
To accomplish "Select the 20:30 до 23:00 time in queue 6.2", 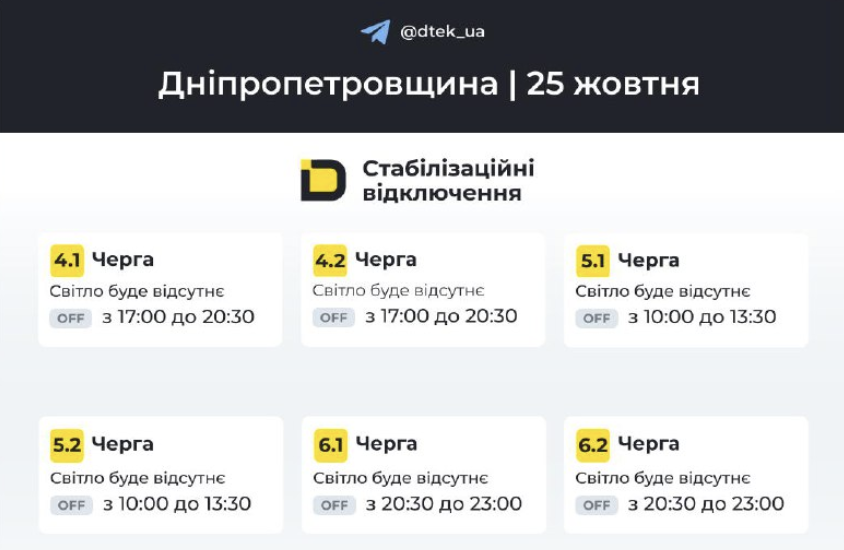I will pos(706,504).
